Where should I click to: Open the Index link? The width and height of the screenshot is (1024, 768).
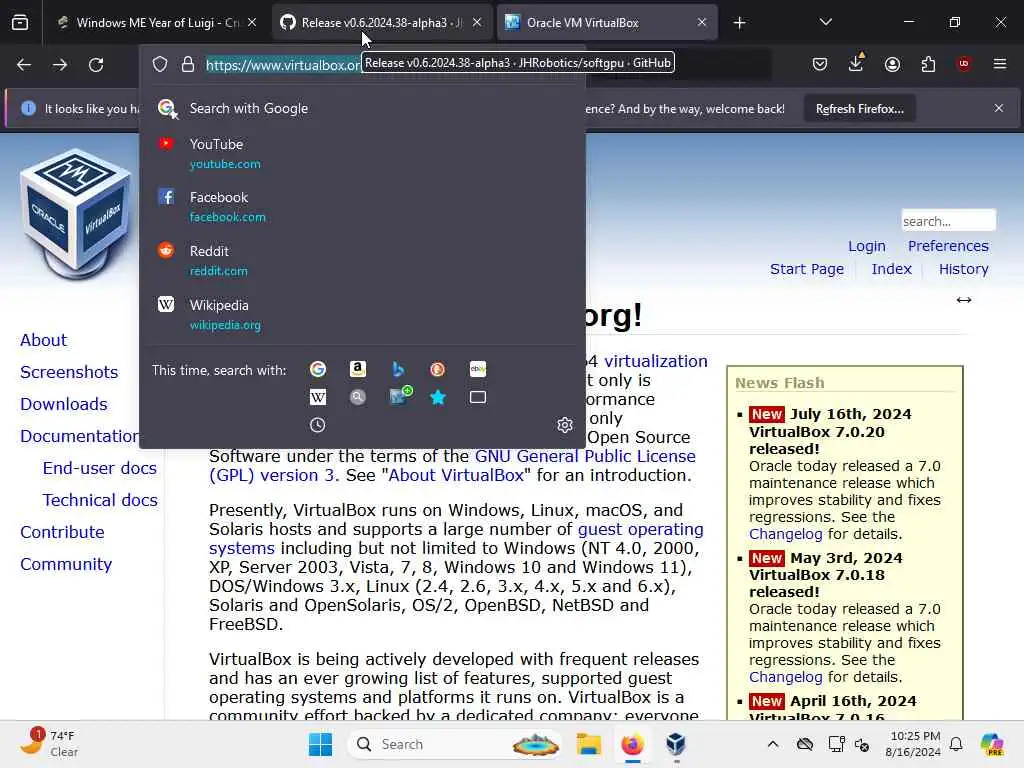tap(891, 269)
